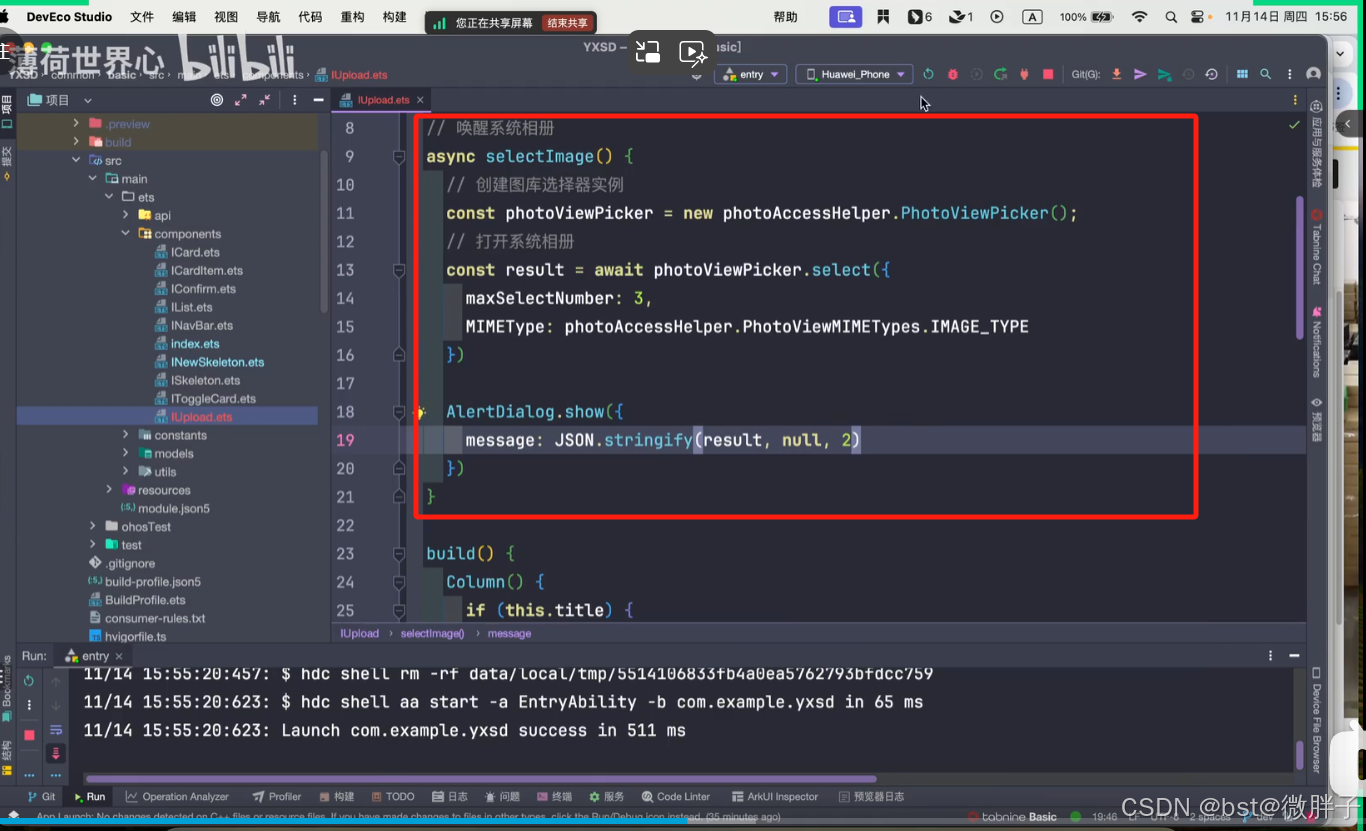Click 结束共享 stop sharing button
The image size is (1366, 831).
[x=567, y=23]
